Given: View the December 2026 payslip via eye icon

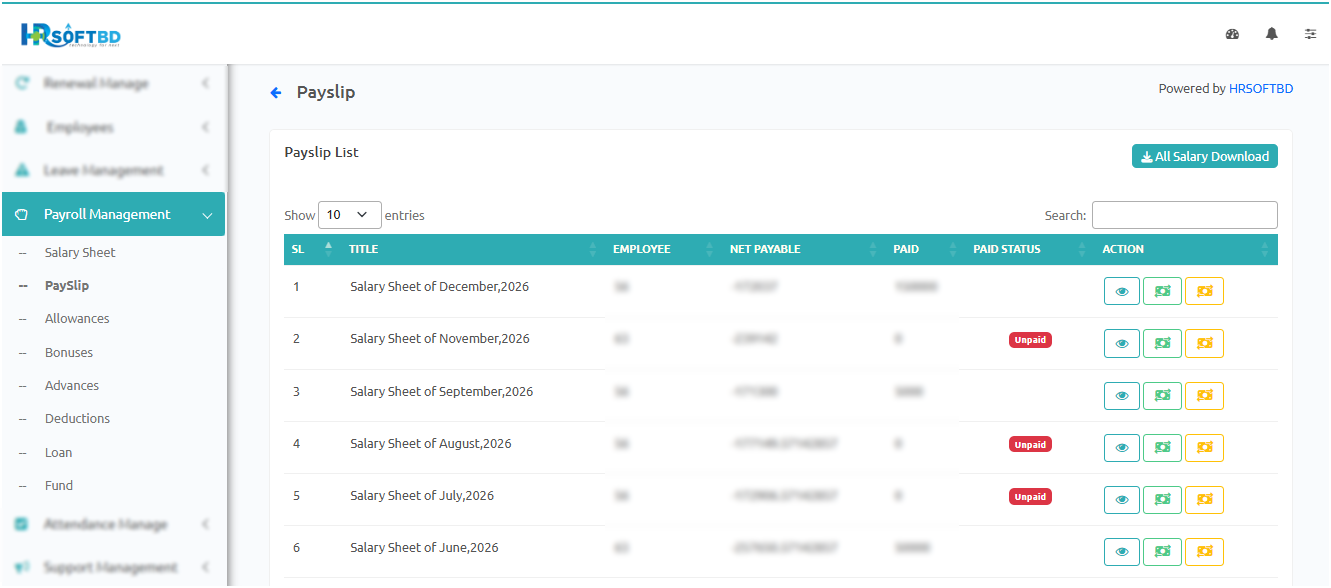Looking at the screenshot, I should click(x=1121, y=291).
